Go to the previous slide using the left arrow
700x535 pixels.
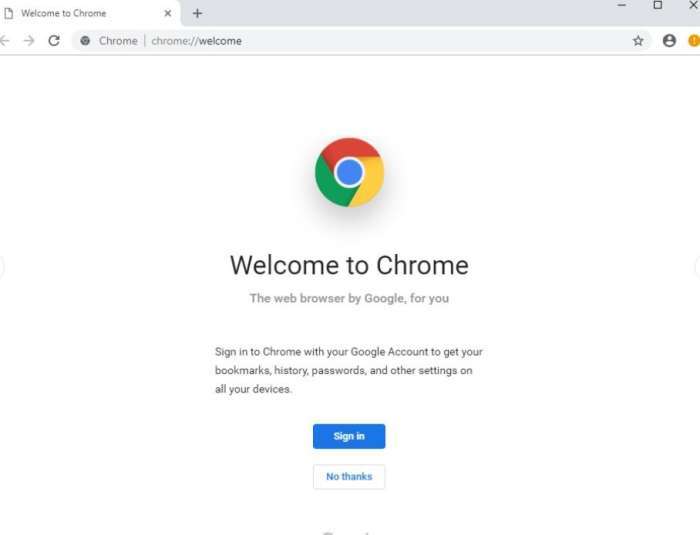coord(2,267)
